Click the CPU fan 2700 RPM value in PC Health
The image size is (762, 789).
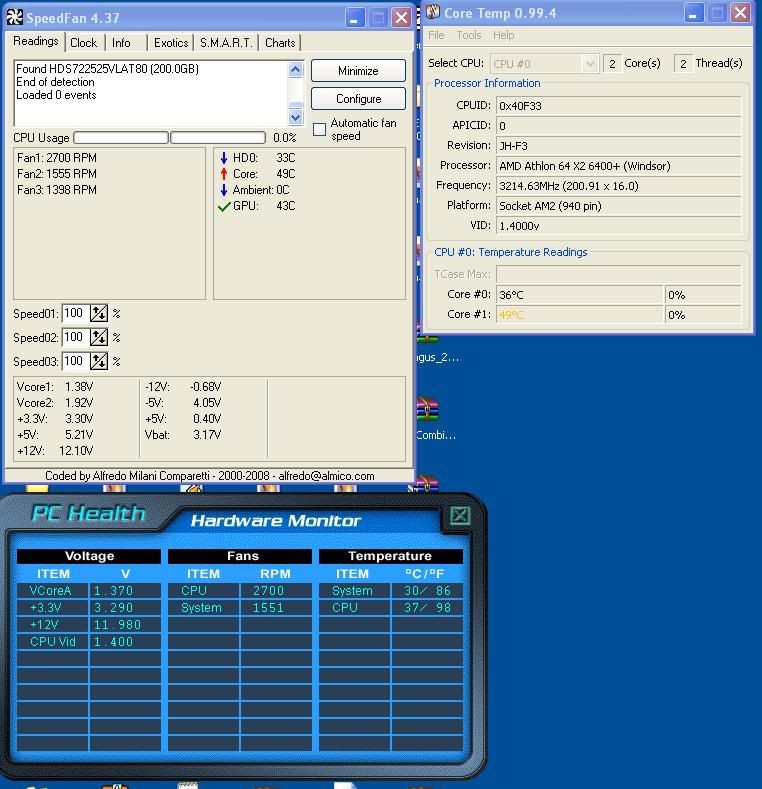point(276,591)
